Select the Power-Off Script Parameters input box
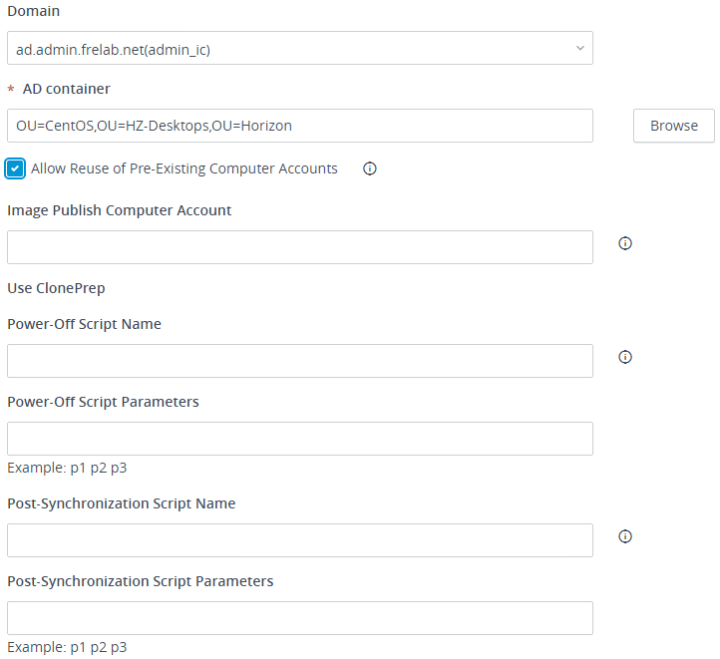The height and width of the screenshot is (659, 720). [299, 439]
